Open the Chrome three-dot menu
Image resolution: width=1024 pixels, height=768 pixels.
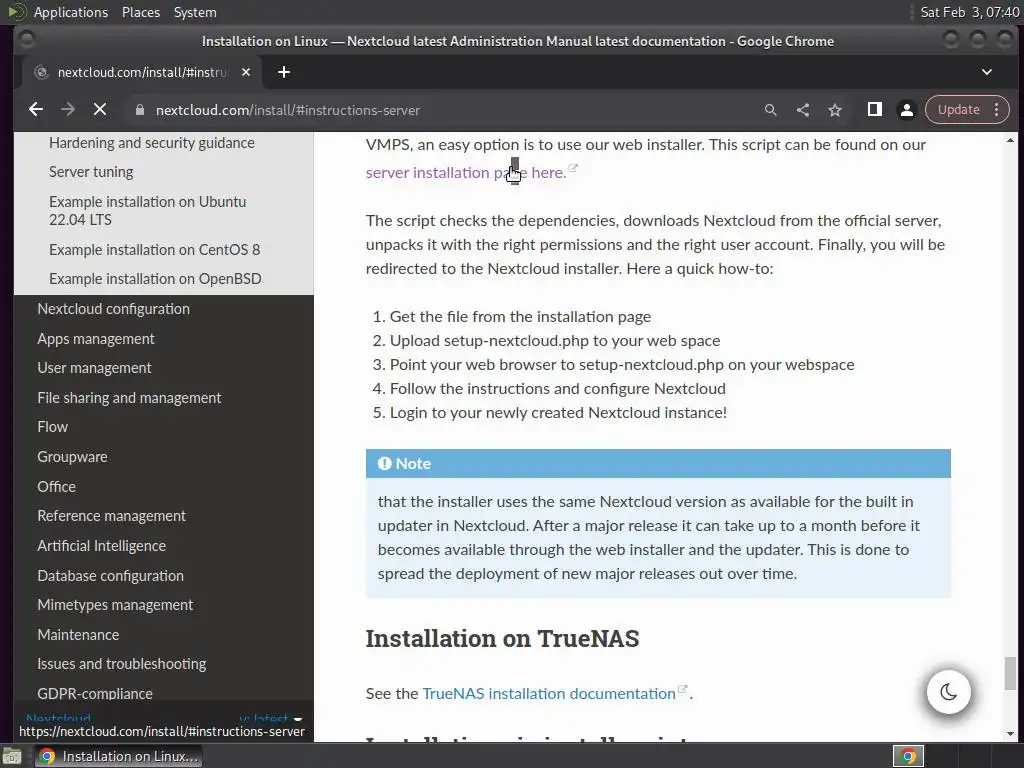click(997, 110)
